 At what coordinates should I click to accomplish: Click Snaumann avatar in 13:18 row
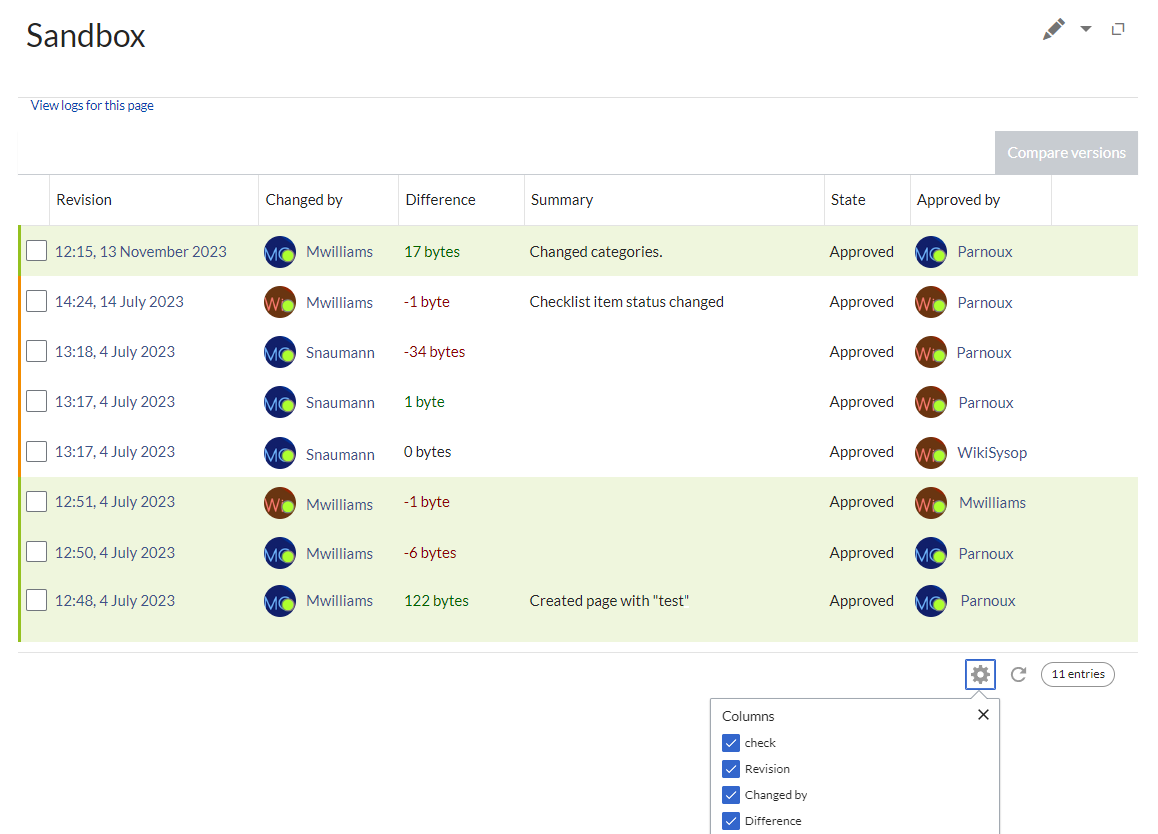coord(280,352)
